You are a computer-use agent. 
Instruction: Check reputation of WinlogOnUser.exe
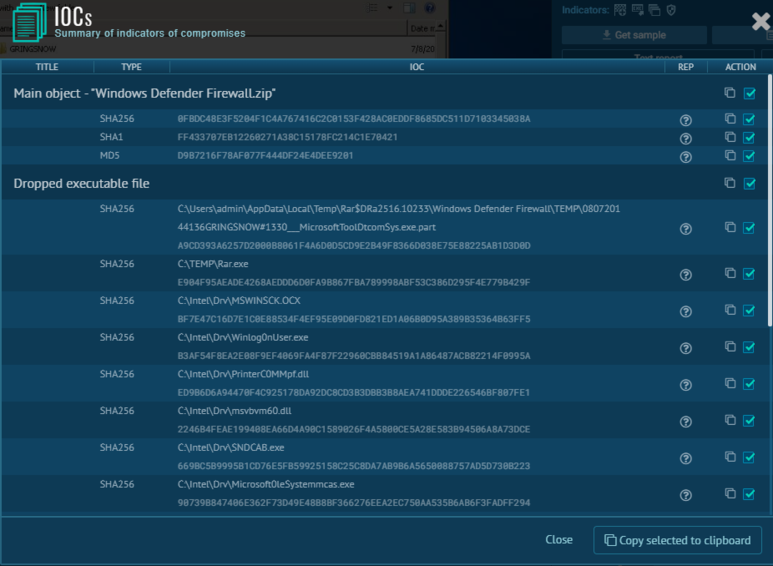click(685, 348)
